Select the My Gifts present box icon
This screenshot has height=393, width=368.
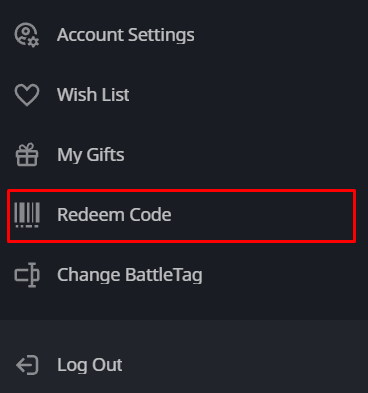tap(27, 154)
